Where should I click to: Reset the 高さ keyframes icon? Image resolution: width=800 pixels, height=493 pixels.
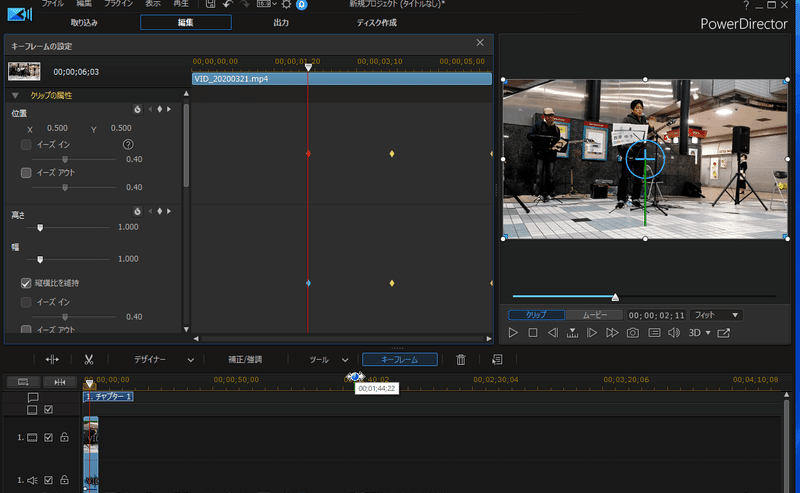[137, 211]
